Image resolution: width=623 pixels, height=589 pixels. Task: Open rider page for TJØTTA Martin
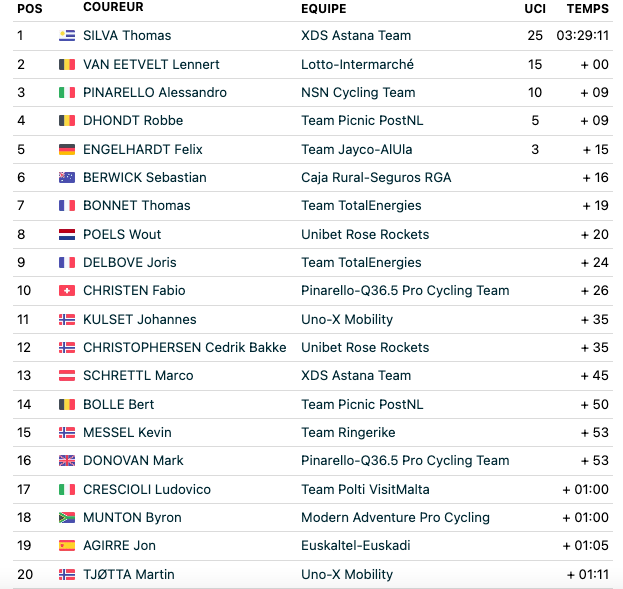pyautogui.click(x=129, y=574)
